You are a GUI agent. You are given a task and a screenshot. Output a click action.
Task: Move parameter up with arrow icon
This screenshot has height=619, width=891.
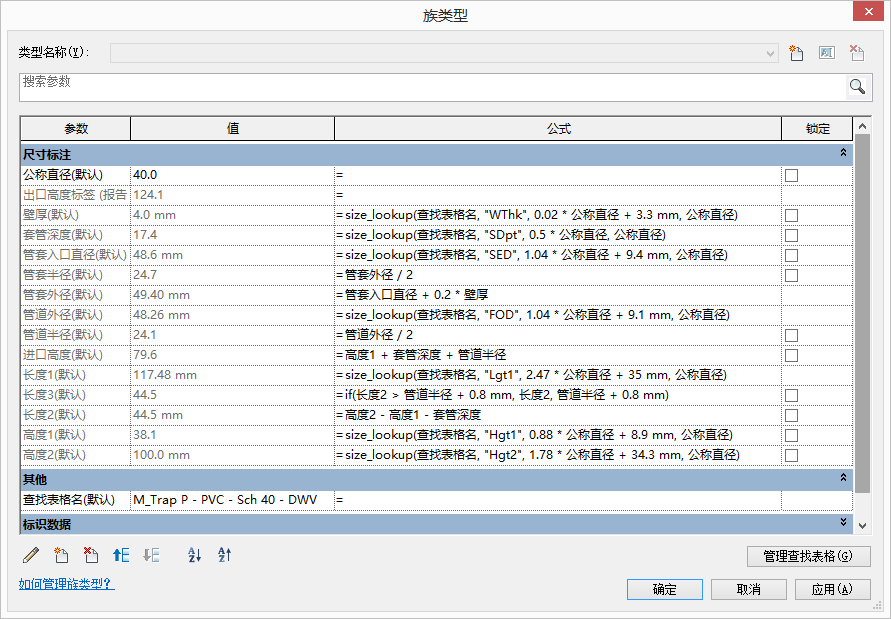tap(121, 555)
